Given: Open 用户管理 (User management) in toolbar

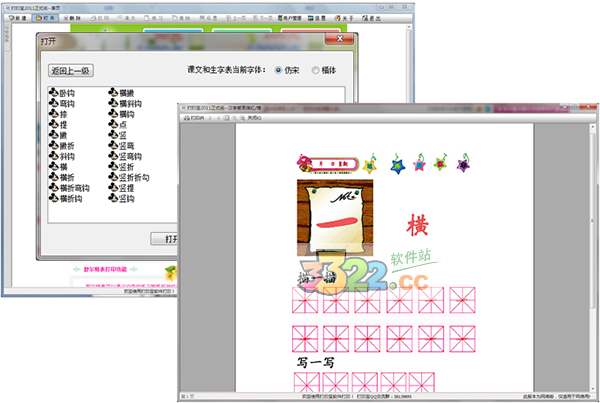Looking at the screenshot, I should point(290,18).
